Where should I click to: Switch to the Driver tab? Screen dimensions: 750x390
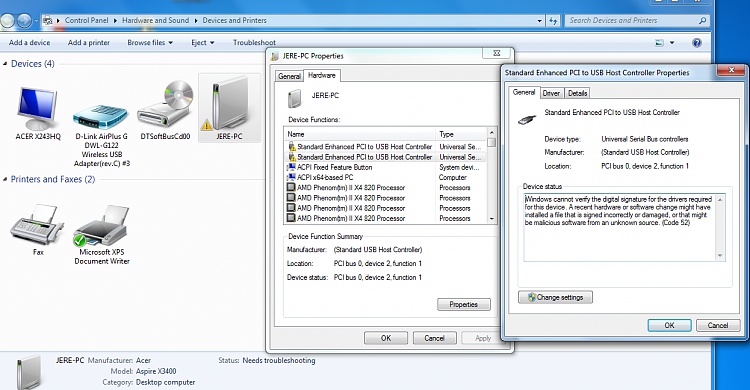pos(551,93)
